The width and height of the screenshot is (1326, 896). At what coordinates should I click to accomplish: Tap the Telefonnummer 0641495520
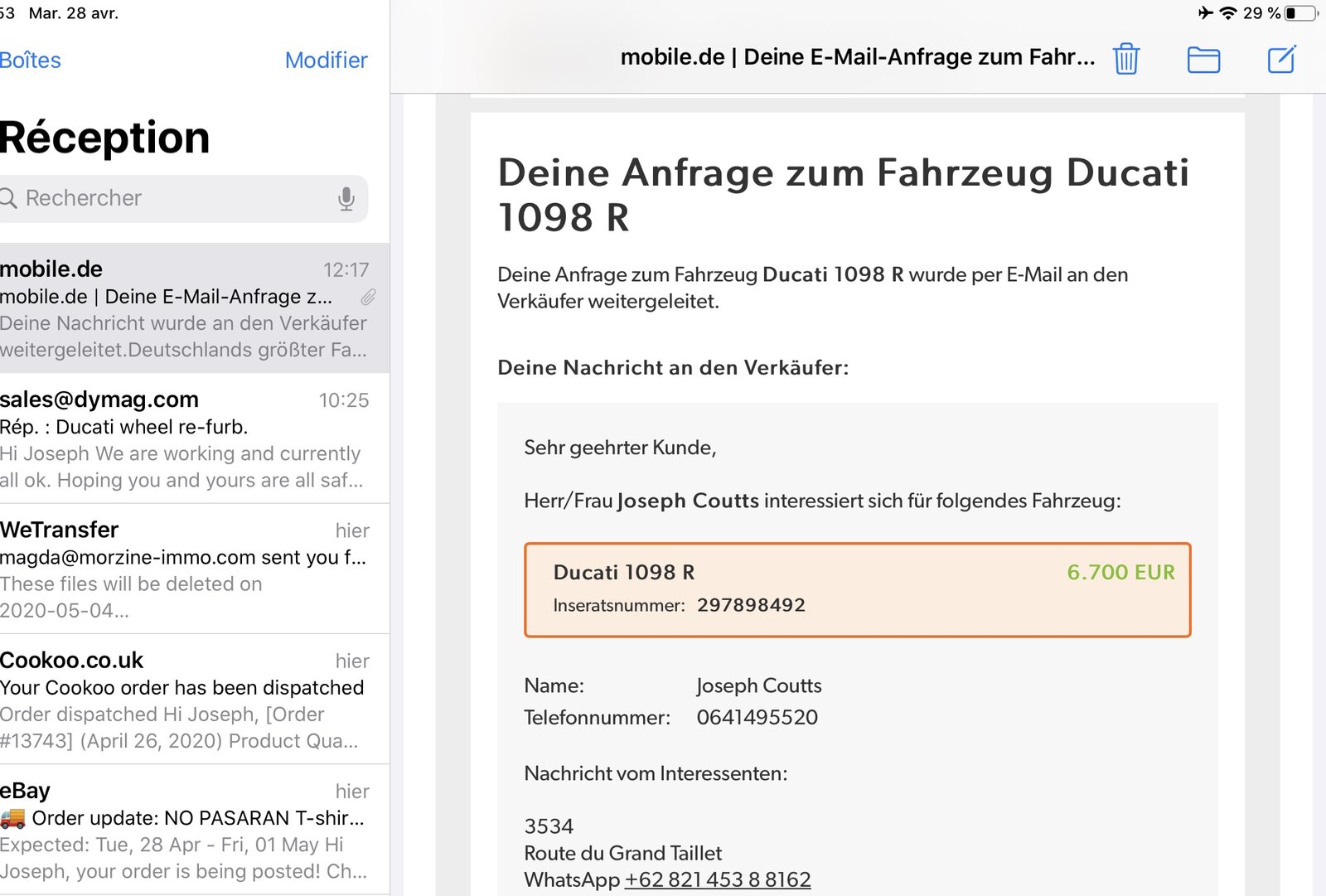click(x=757, y=717)
